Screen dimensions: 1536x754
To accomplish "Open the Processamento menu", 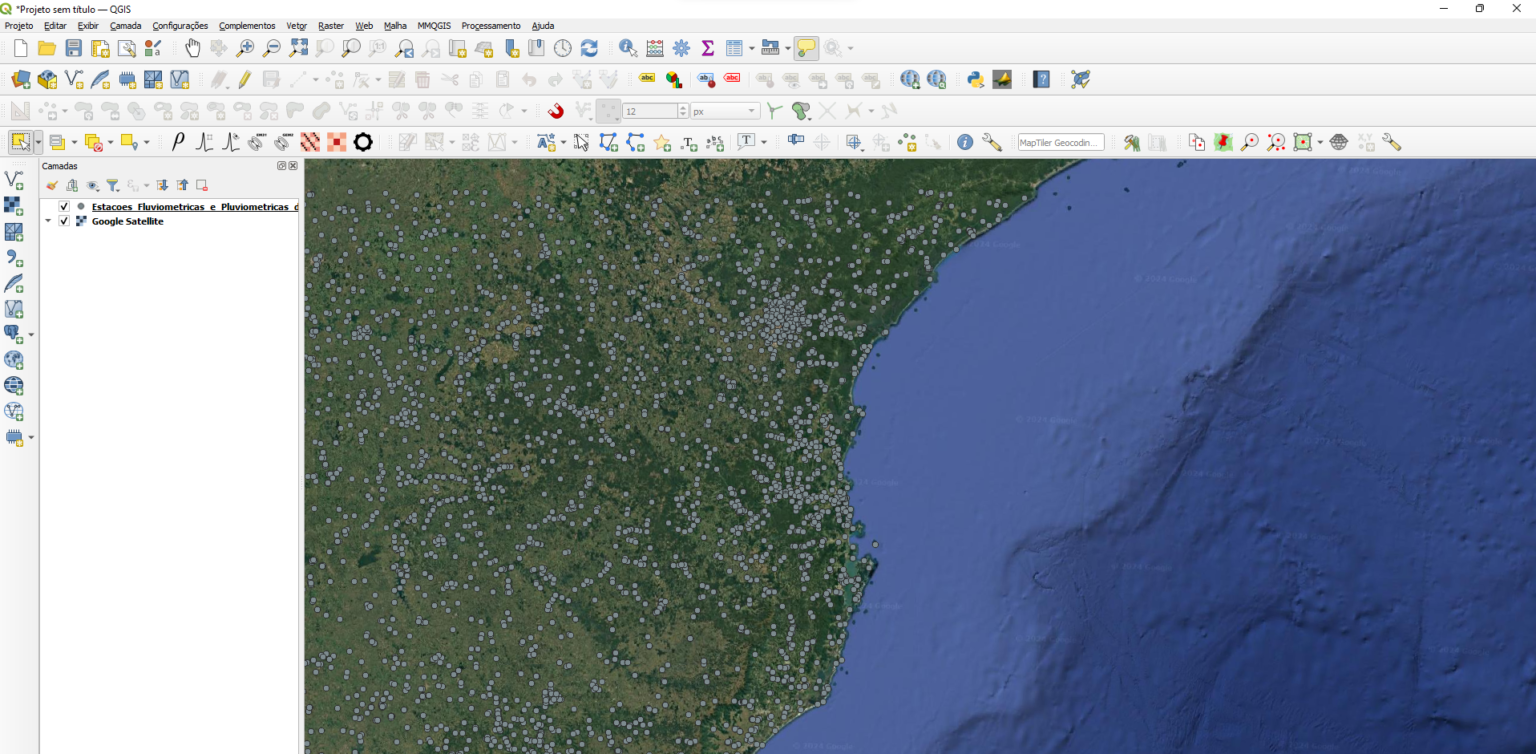I will (490, 26).
